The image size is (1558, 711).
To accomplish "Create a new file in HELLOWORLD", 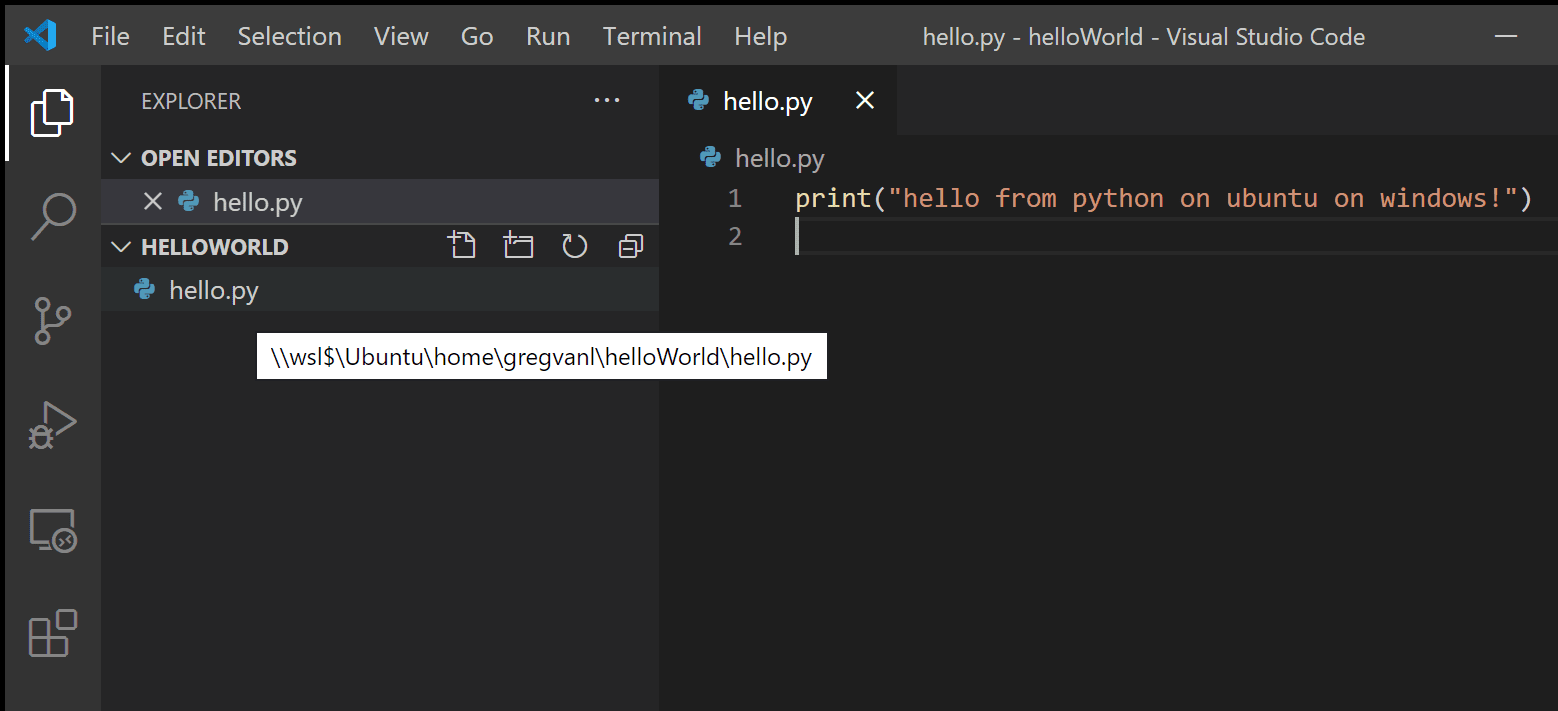I will click(x=462, y=245).
